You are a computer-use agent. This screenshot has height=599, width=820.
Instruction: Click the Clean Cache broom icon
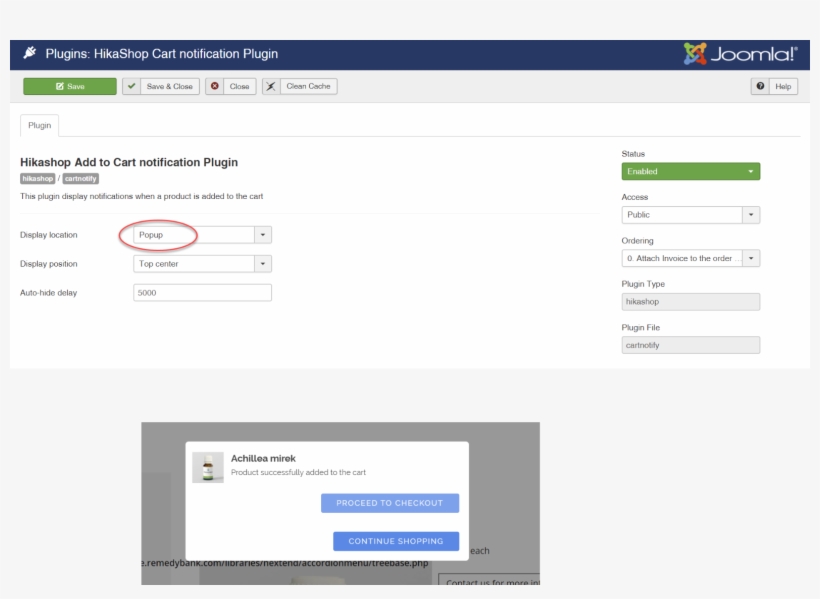(x=271, y=87)
